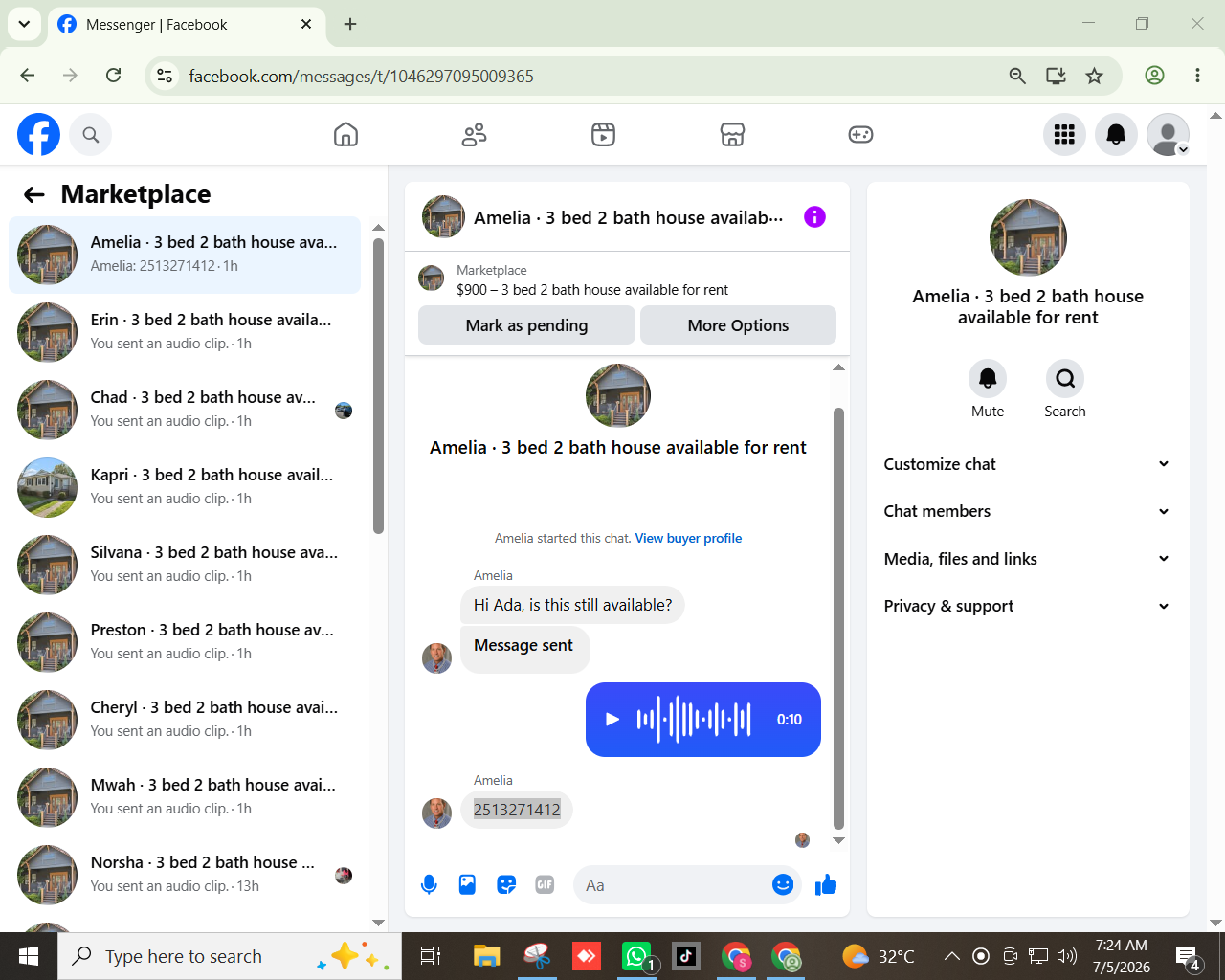This screenshot has width=1225, height=980.
Task: Send a thumbs up like
Action: (x=826, y=885)
